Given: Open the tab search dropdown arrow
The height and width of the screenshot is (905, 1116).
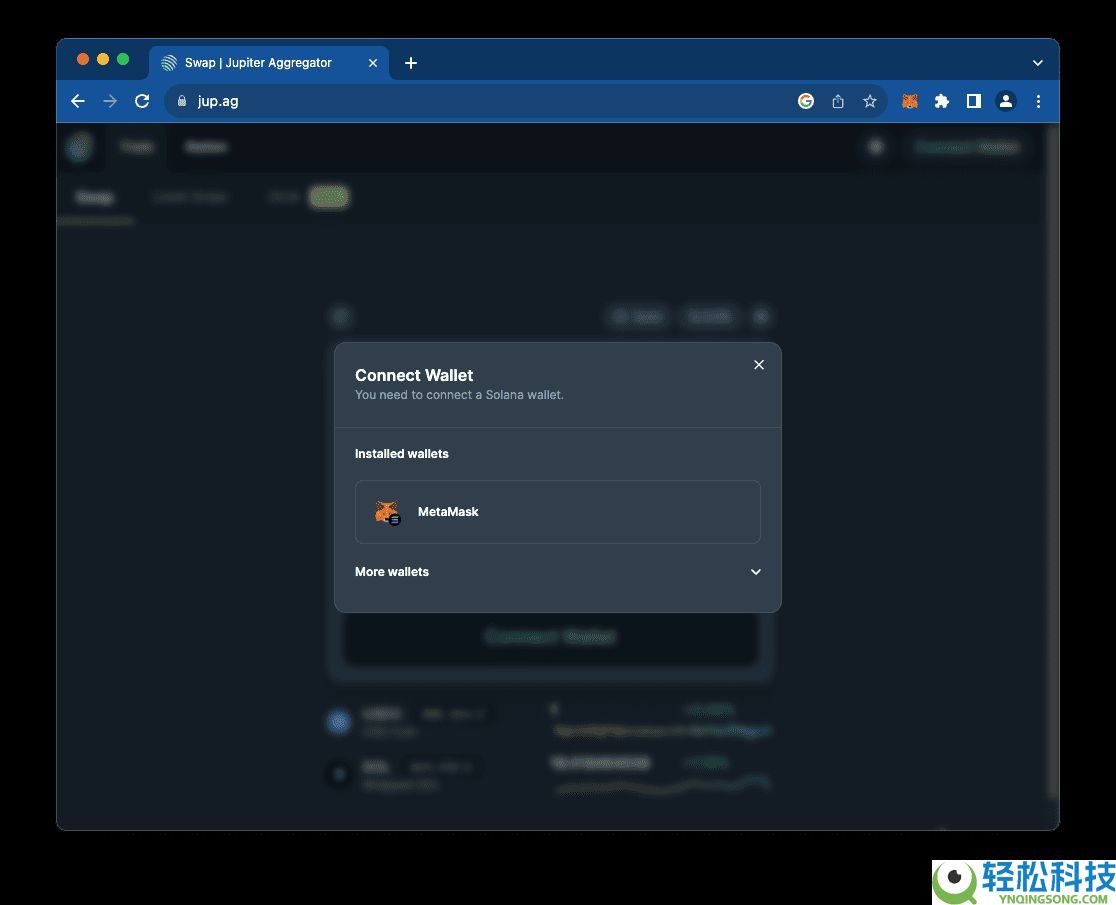Looking at the screenshot, I should point(1038,63).
